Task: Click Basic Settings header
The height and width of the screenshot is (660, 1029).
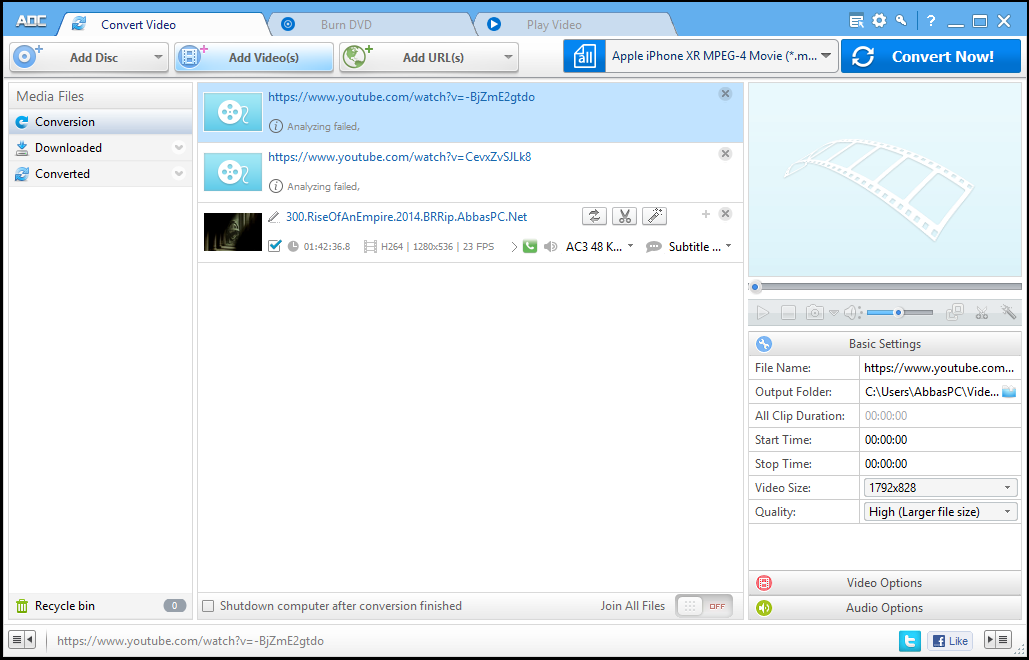Action: click(x=885, y=344)
